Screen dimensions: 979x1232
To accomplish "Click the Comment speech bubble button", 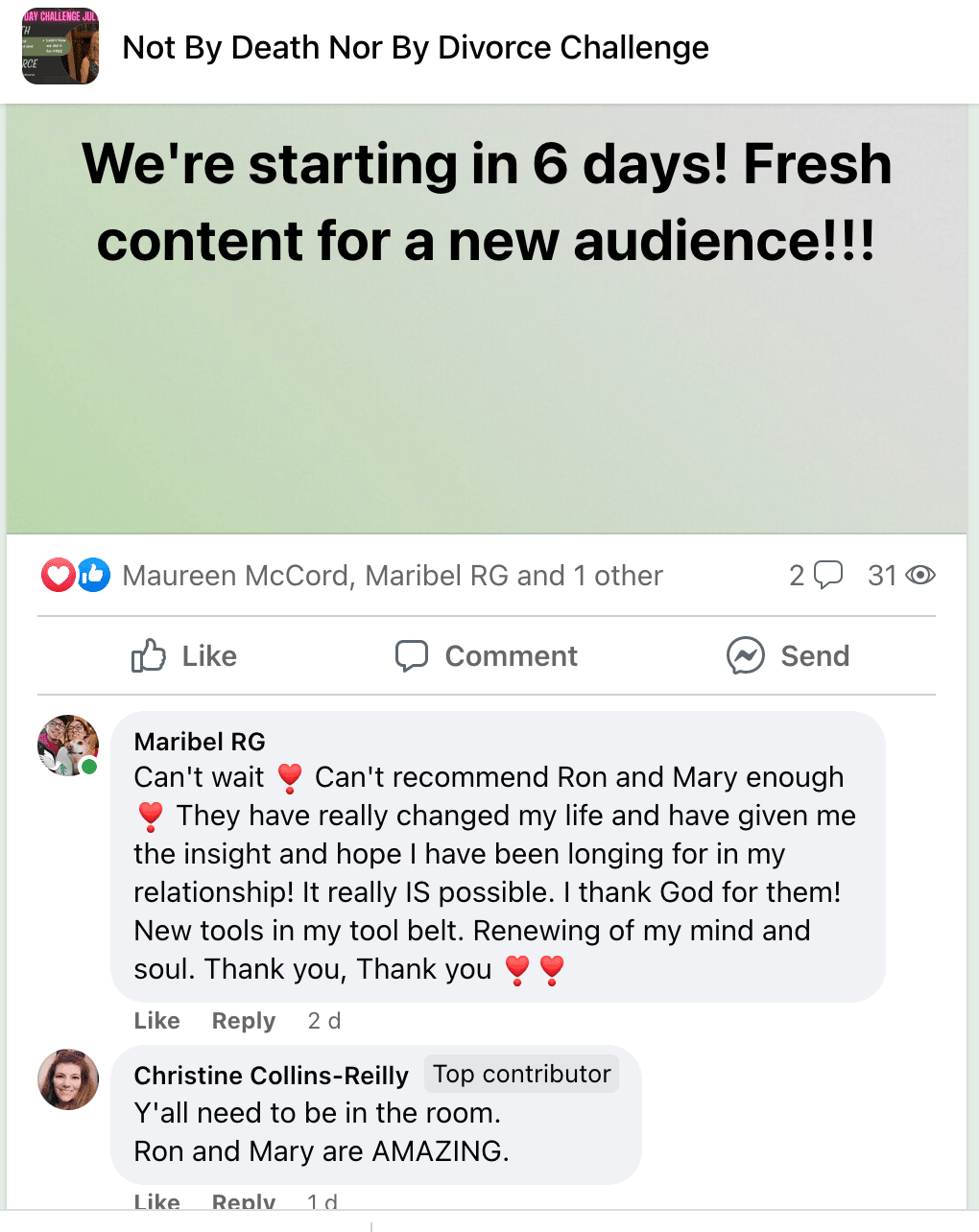I will pyautogui.click(x=487, y=656).
